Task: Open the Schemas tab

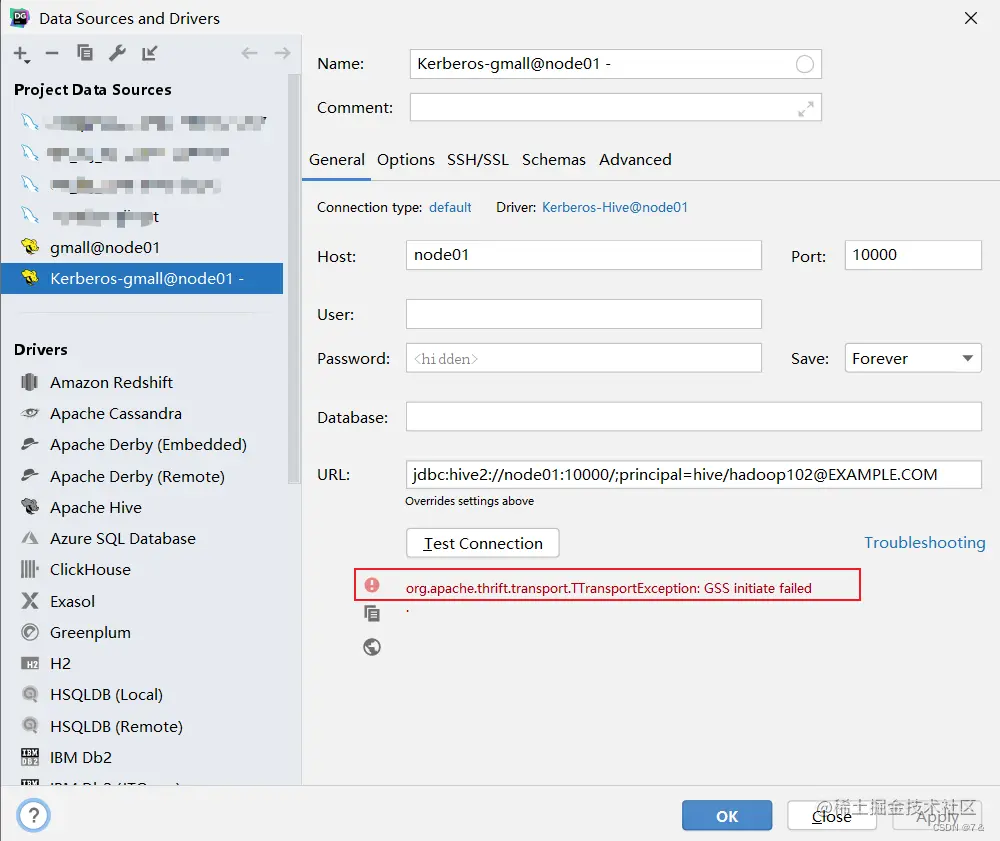Action: coord(554,159)
